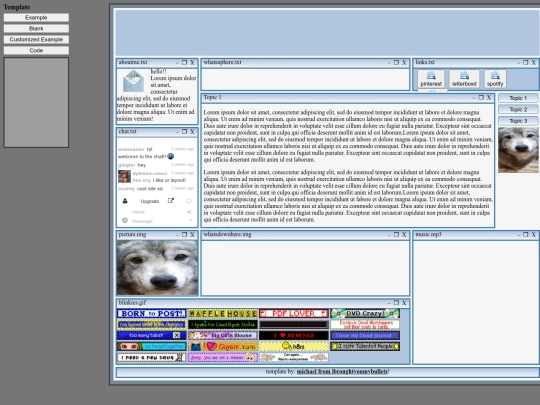
Task: Load the Customized Example template
Action: tap(36, 40)
